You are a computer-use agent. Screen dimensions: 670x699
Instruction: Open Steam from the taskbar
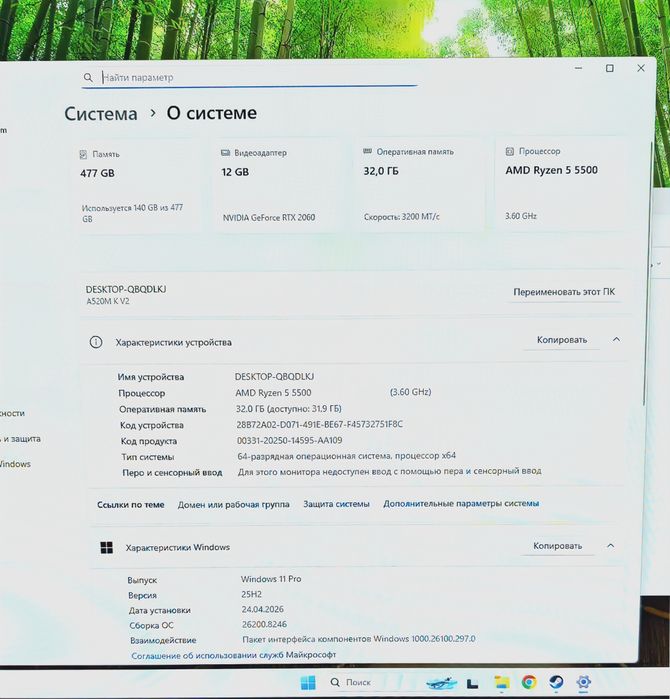(x=556, y=682)
